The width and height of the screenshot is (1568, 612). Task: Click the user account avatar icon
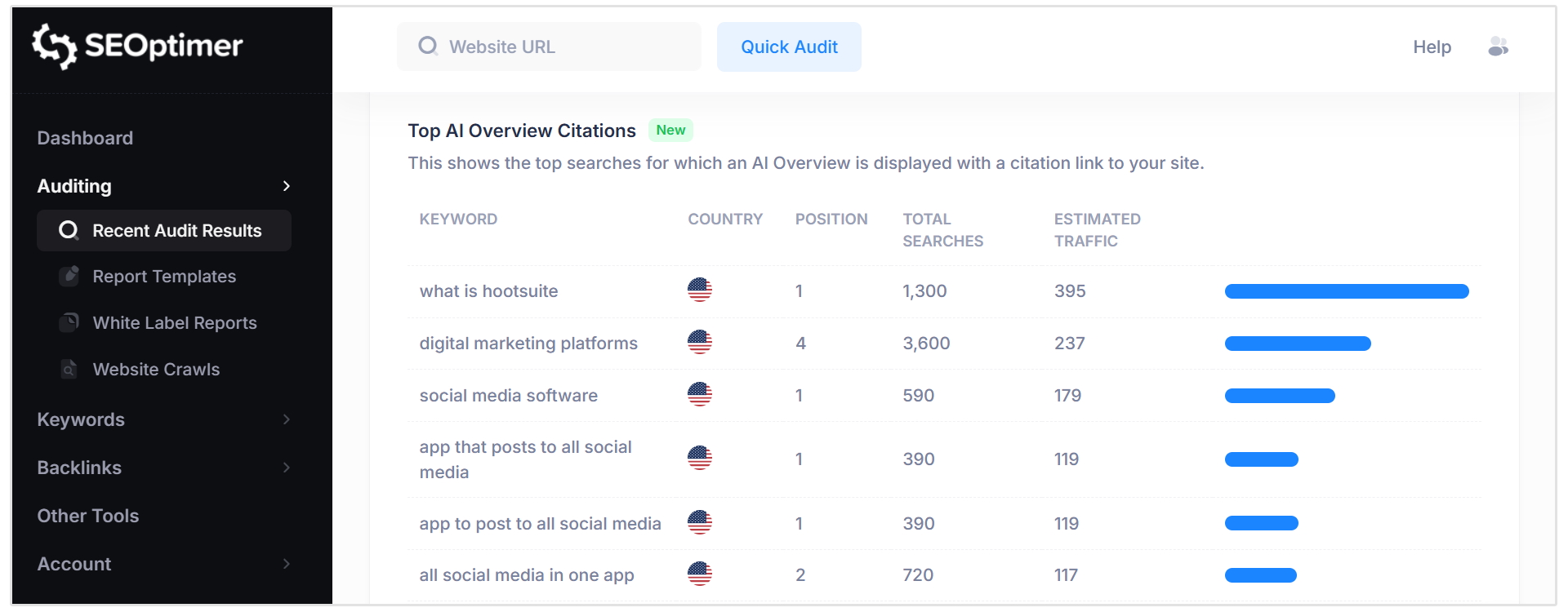pos(1498,47)
